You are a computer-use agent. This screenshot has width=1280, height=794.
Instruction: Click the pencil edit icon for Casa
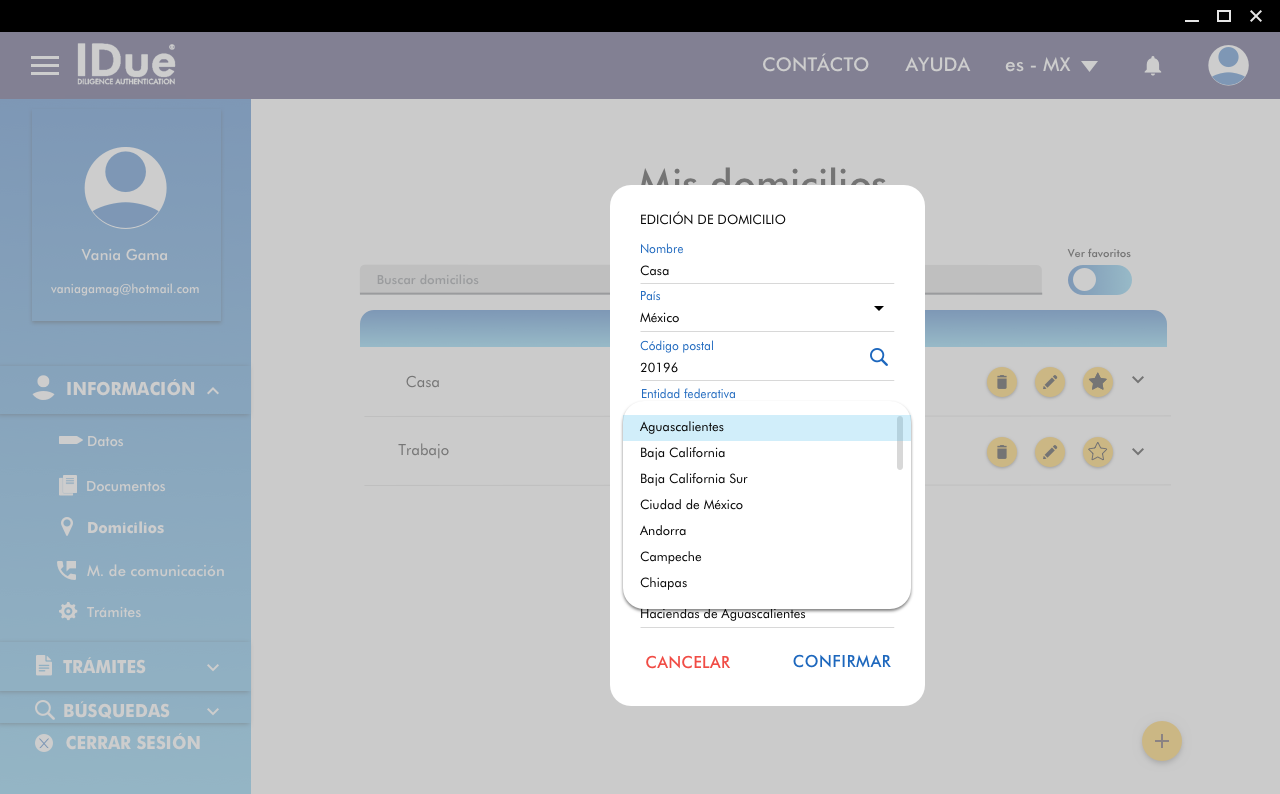(1049, 382)
